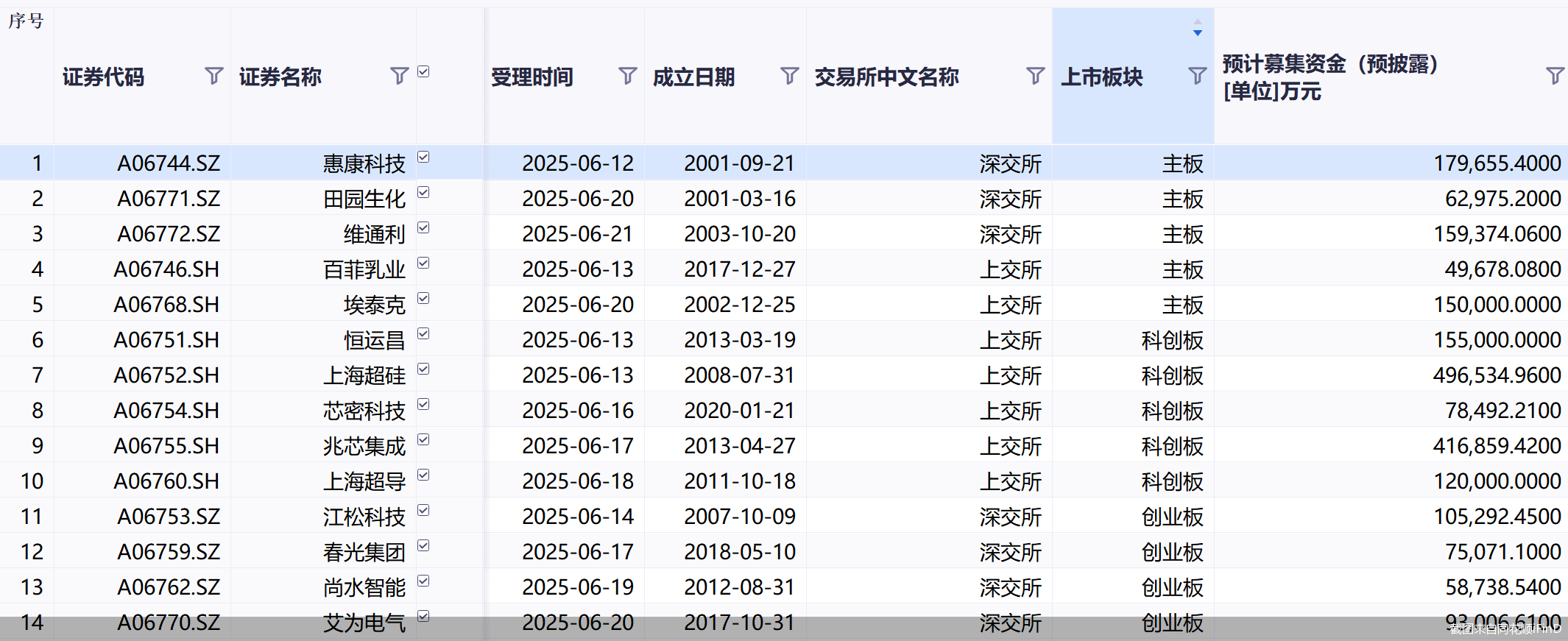Select security code A06768.SH
The width and height of the screenshot is (1568, 641).
coord(166,305)
